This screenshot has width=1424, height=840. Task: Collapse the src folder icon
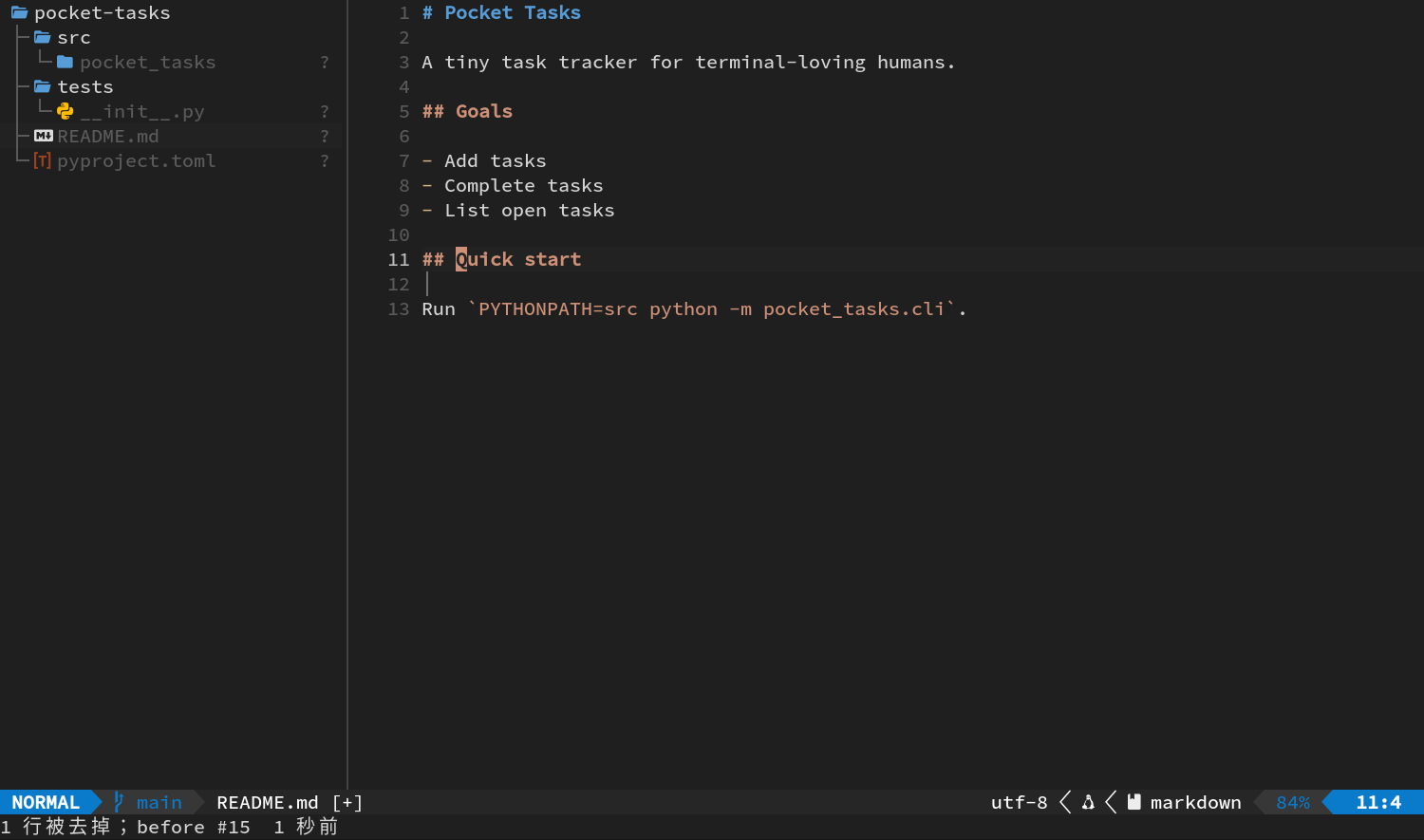[x=43, y=38]
